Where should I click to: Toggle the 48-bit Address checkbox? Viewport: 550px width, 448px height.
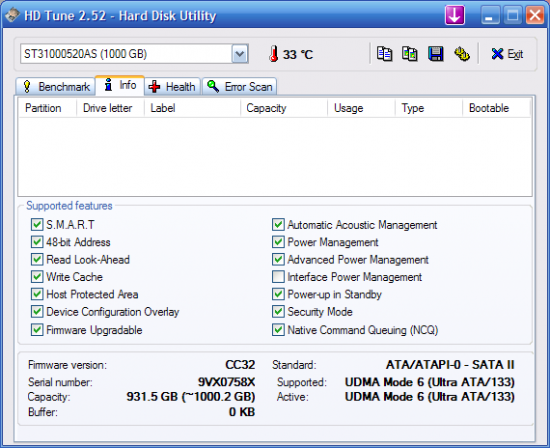point(37,242)
